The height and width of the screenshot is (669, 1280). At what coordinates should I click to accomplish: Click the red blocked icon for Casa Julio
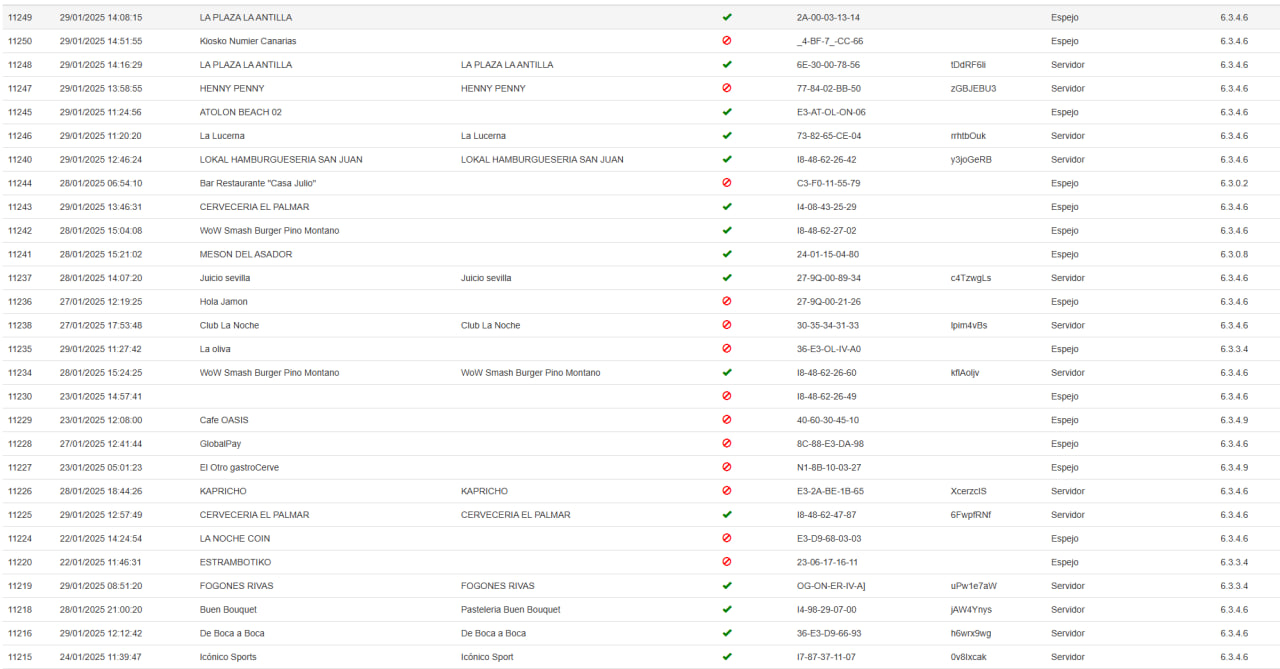point(727,183)
